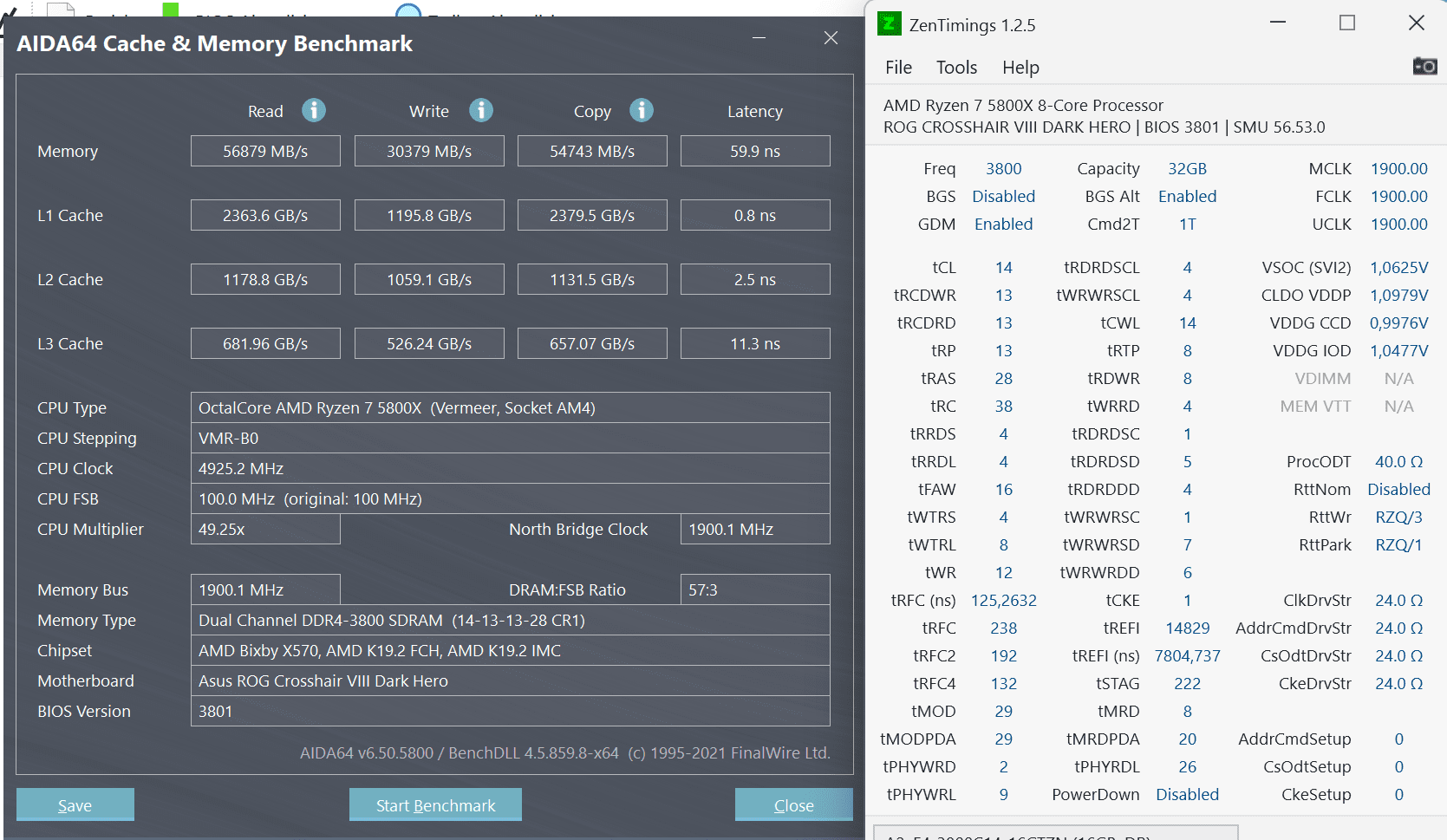Click the Memory Latency value 59.9 ns
Image resolution: width=1447 pixels, height=840 pixels.
[x=755, y=151]
